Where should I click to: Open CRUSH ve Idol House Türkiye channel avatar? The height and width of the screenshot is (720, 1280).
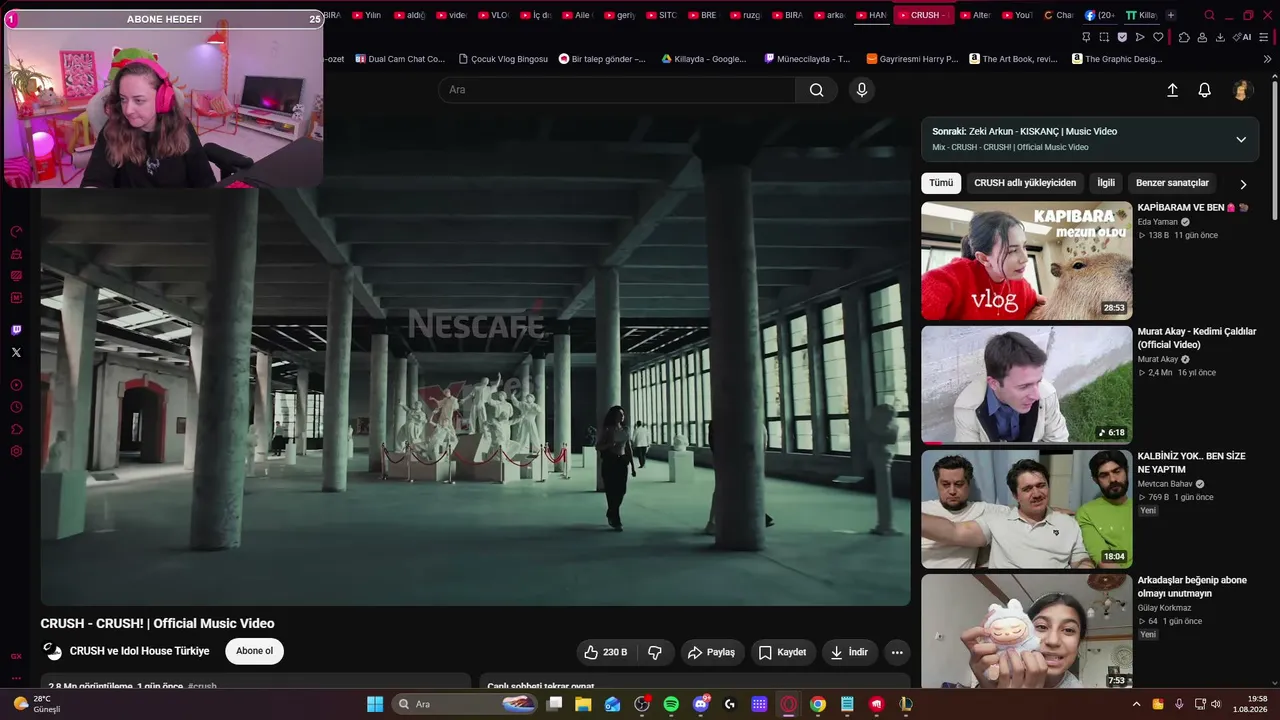(x=52, y=651)
